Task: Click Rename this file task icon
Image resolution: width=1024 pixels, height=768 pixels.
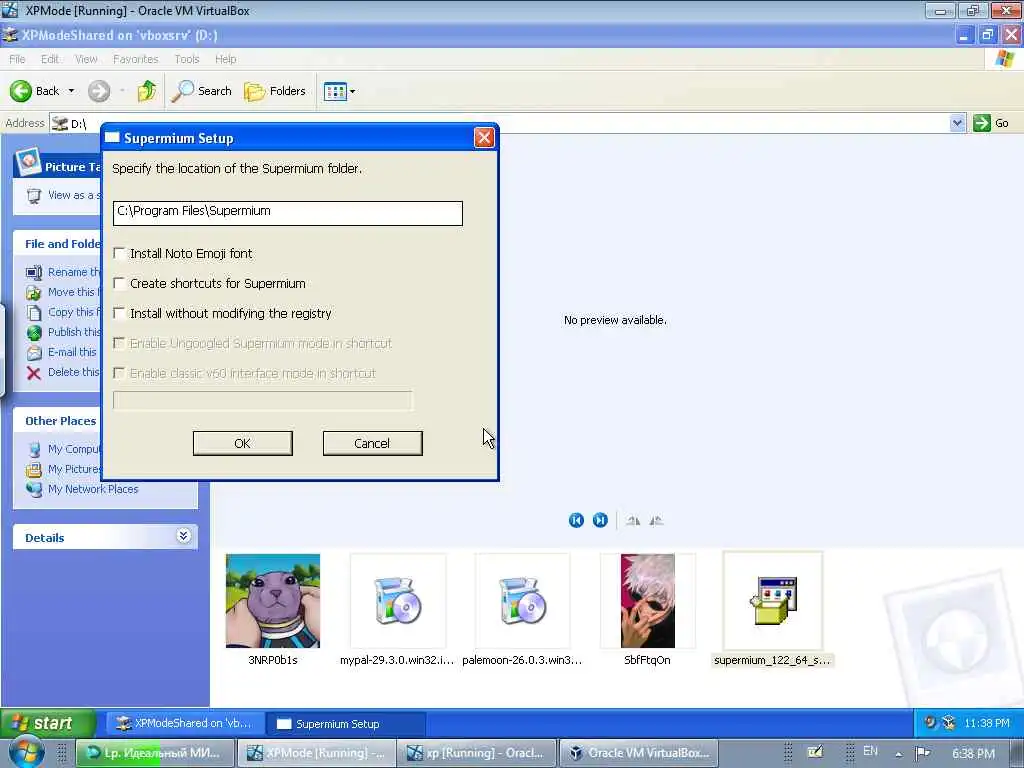Action: pyautogui.click(x=34, y=272)
